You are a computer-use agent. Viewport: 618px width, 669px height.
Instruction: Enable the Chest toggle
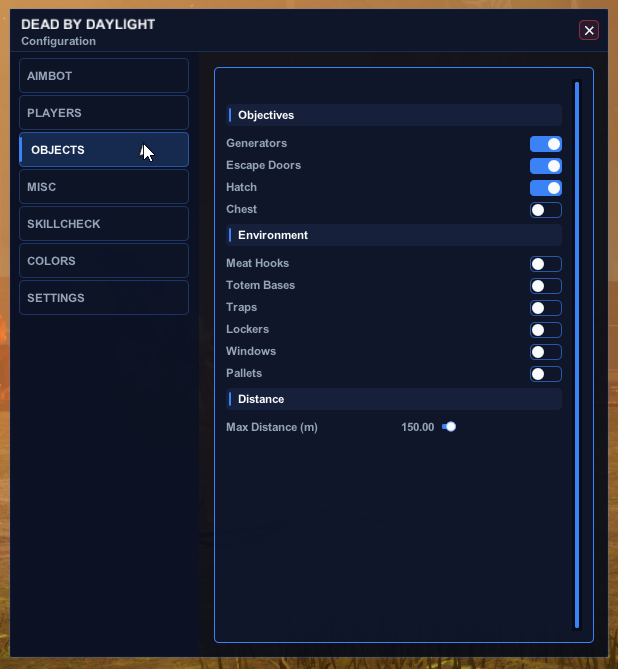545,210
